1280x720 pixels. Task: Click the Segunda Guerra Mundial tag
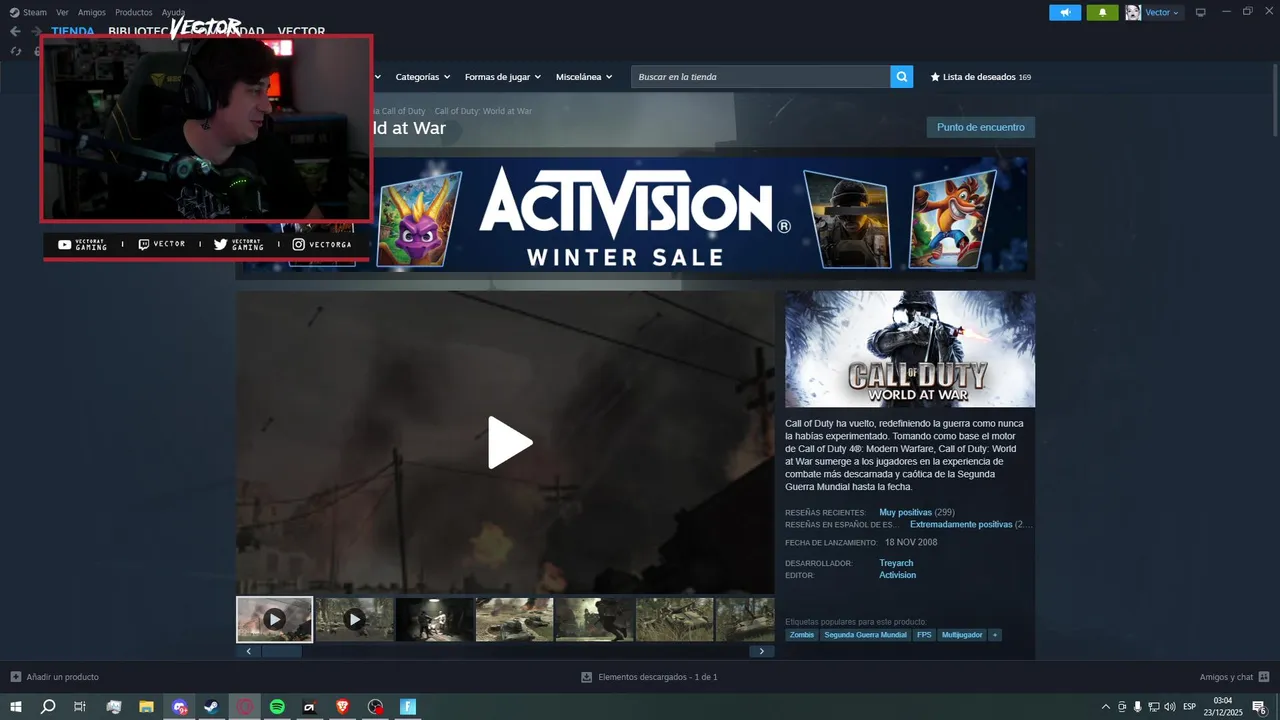click(x=865, y=635)
